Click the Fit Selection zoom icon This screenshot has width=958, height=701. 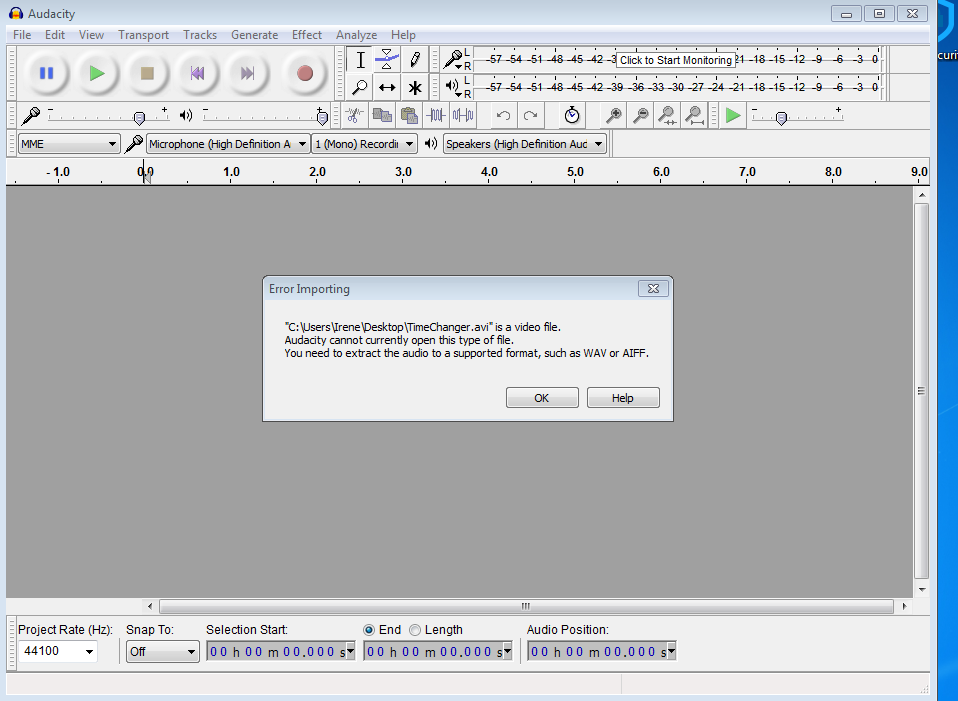[x=667, y=115]
